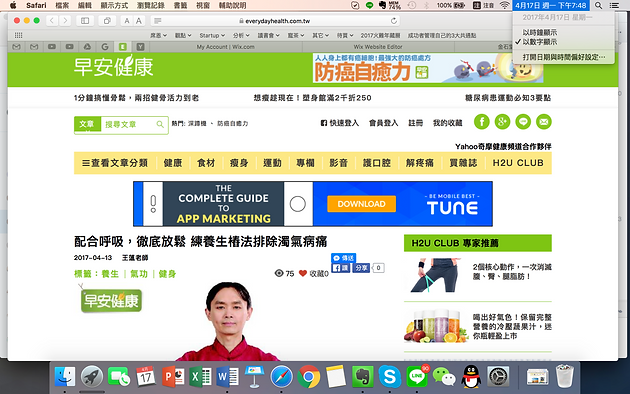Open Spotlight search in menu bar
Image resolution: width=630 pixels, height=394 pixels.
[598, 6]
